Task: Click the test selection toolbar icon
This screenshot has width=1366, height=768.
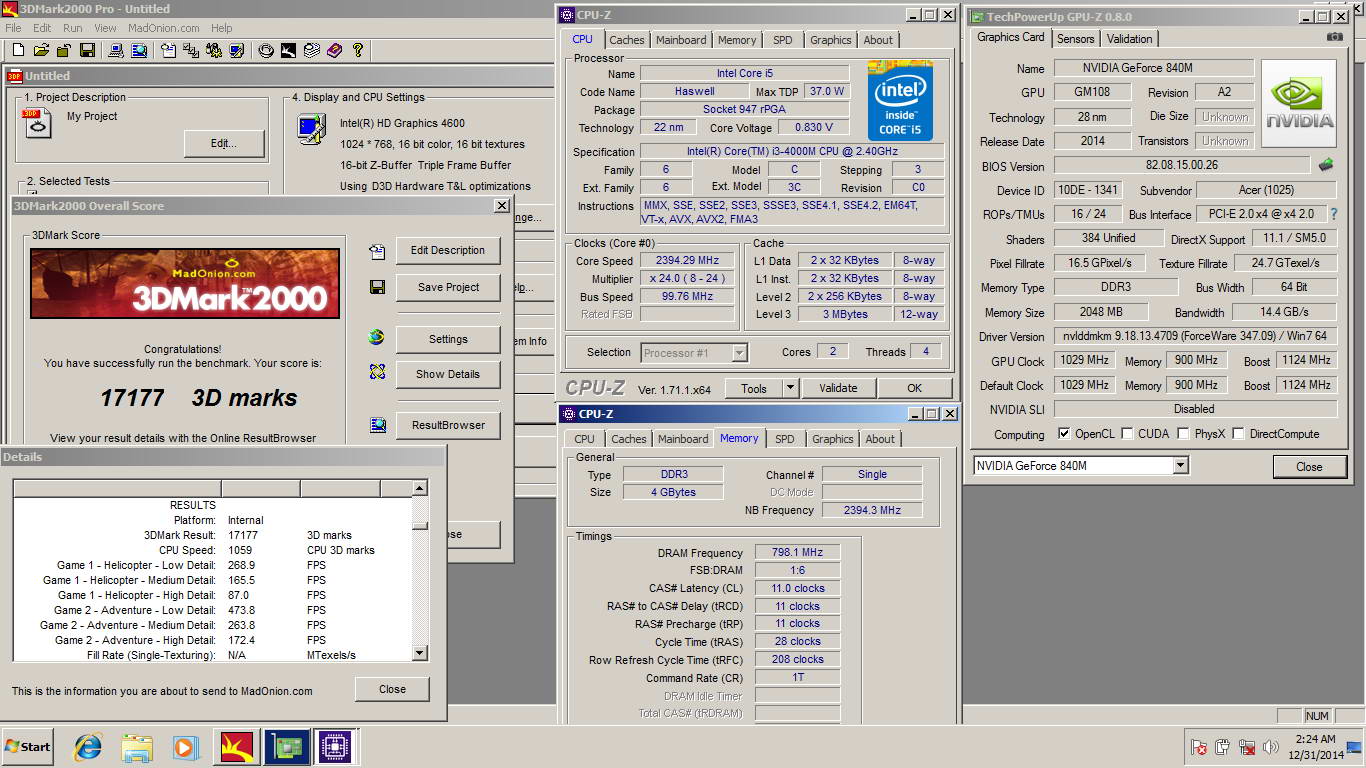Action: pyautogui.click(x=191, y=50)
